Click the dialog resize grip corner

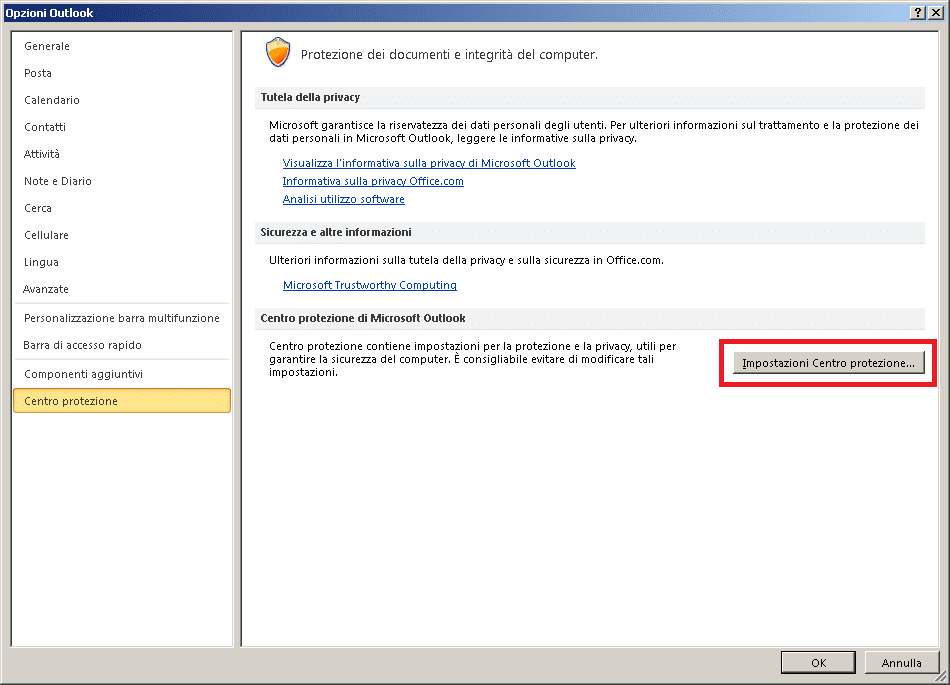point(943,677)
